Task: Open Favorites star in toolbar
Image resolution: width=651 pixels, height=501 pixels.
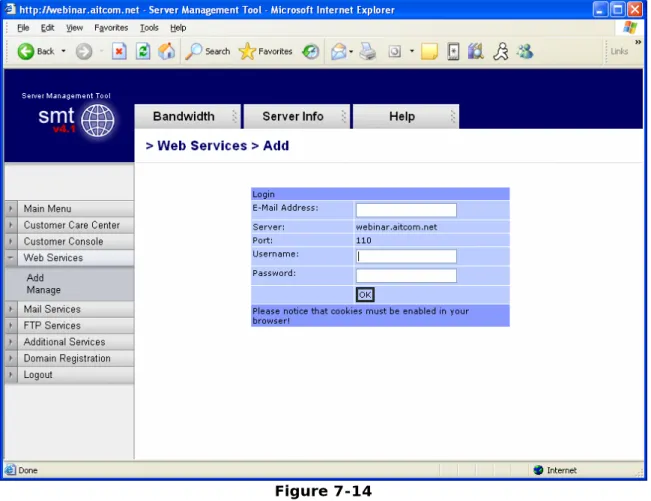Action: [x=247, y=51]
